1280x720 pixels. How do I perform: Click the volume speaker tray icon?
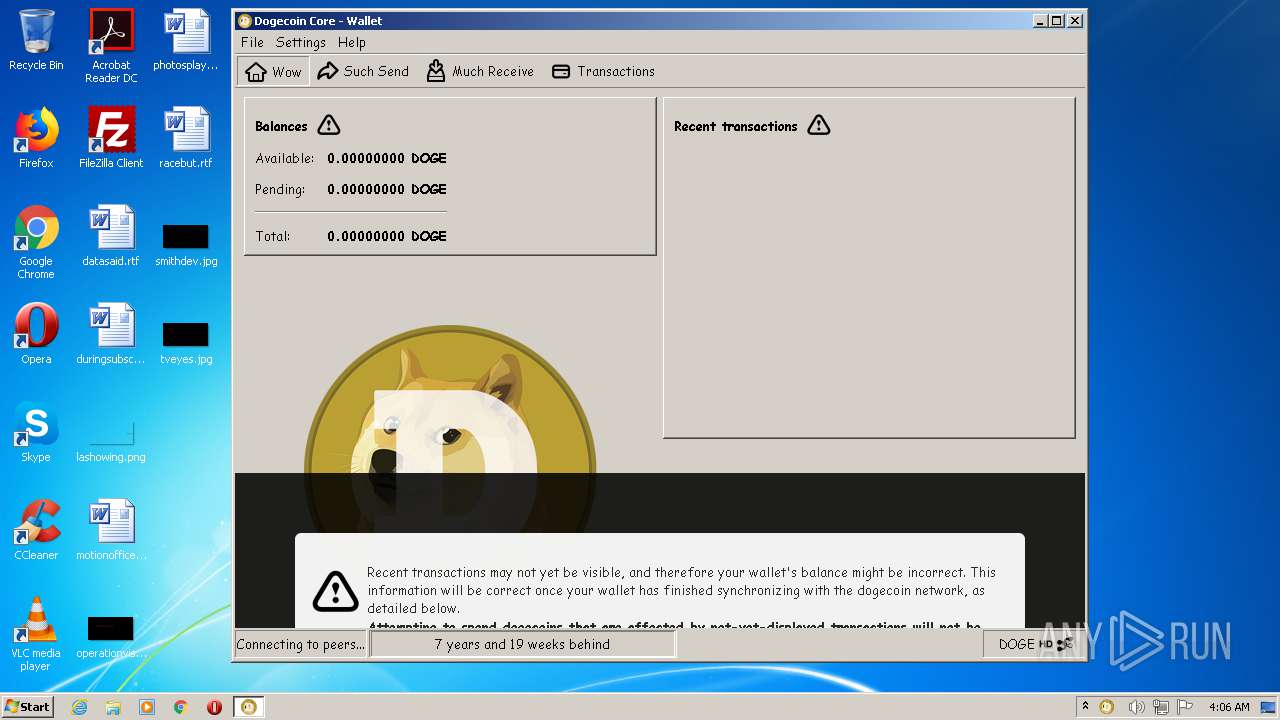point(1136,707)
